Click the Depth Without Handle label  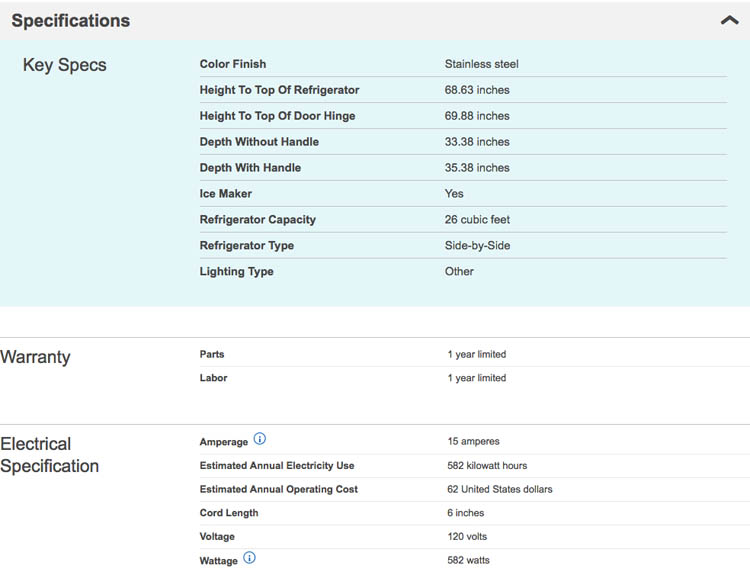(259, 142)
